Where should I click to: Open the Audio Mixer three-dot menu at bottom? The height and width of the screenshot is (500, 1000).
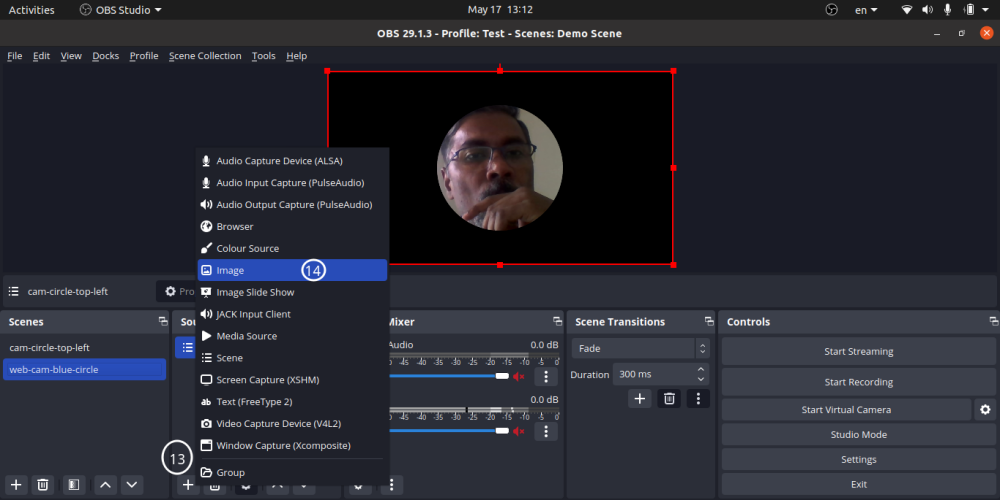(x=392, y=485)
